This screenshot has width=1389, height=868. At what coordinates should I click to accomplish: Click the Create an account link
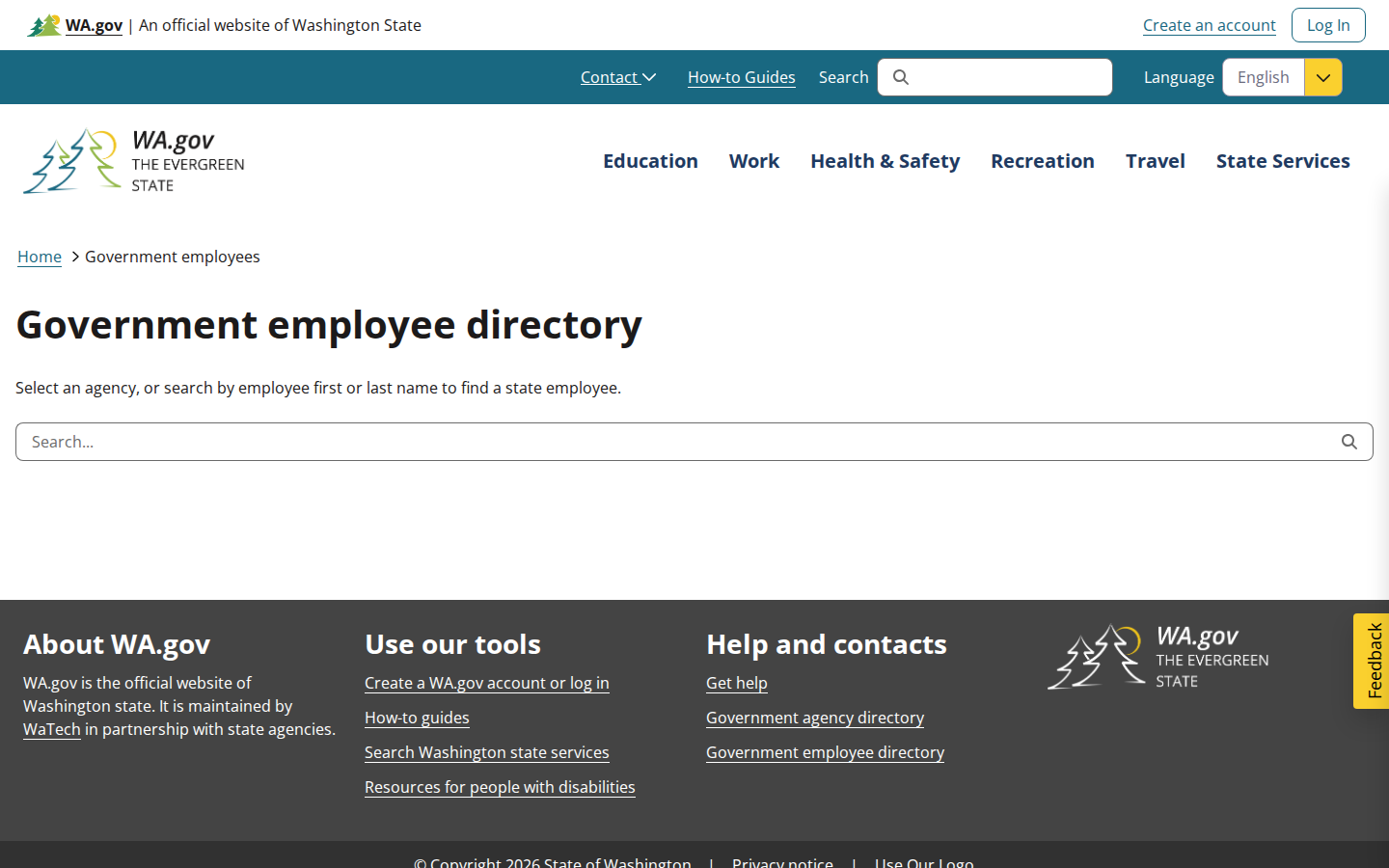click(1210, 25)
